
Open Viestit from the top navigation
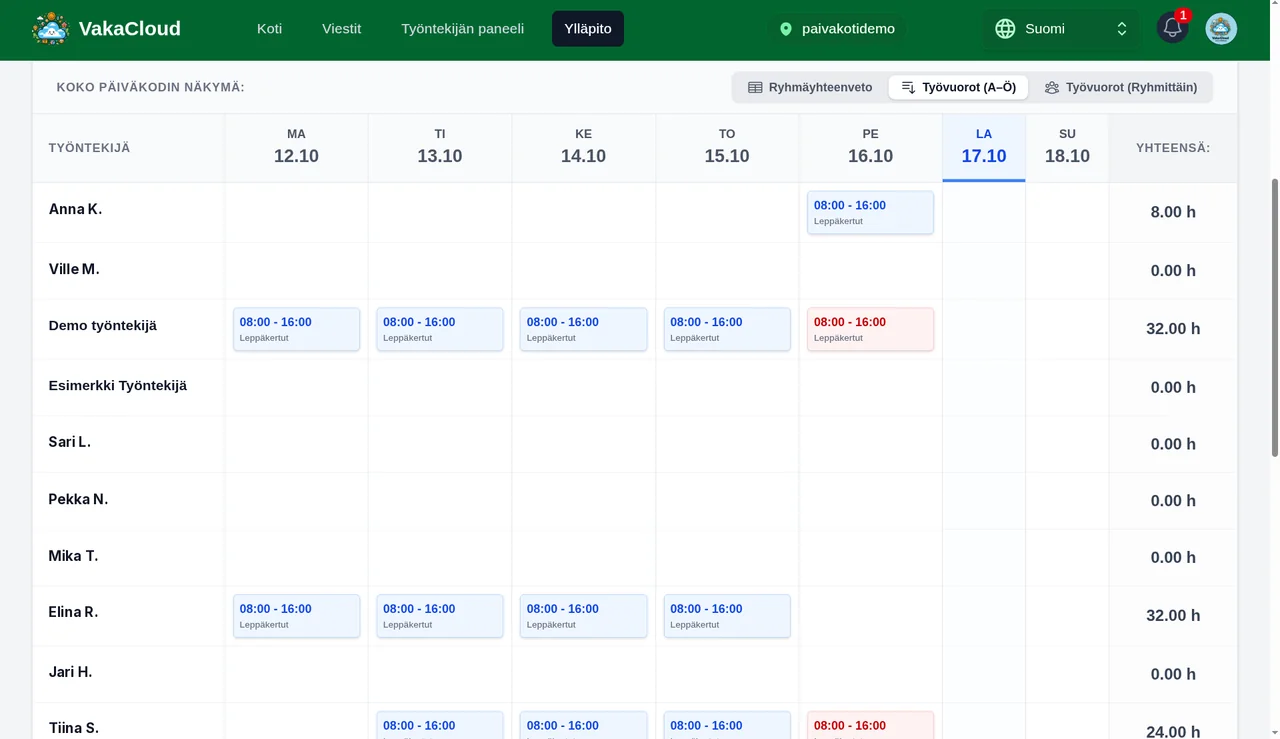tap(342, 29)
